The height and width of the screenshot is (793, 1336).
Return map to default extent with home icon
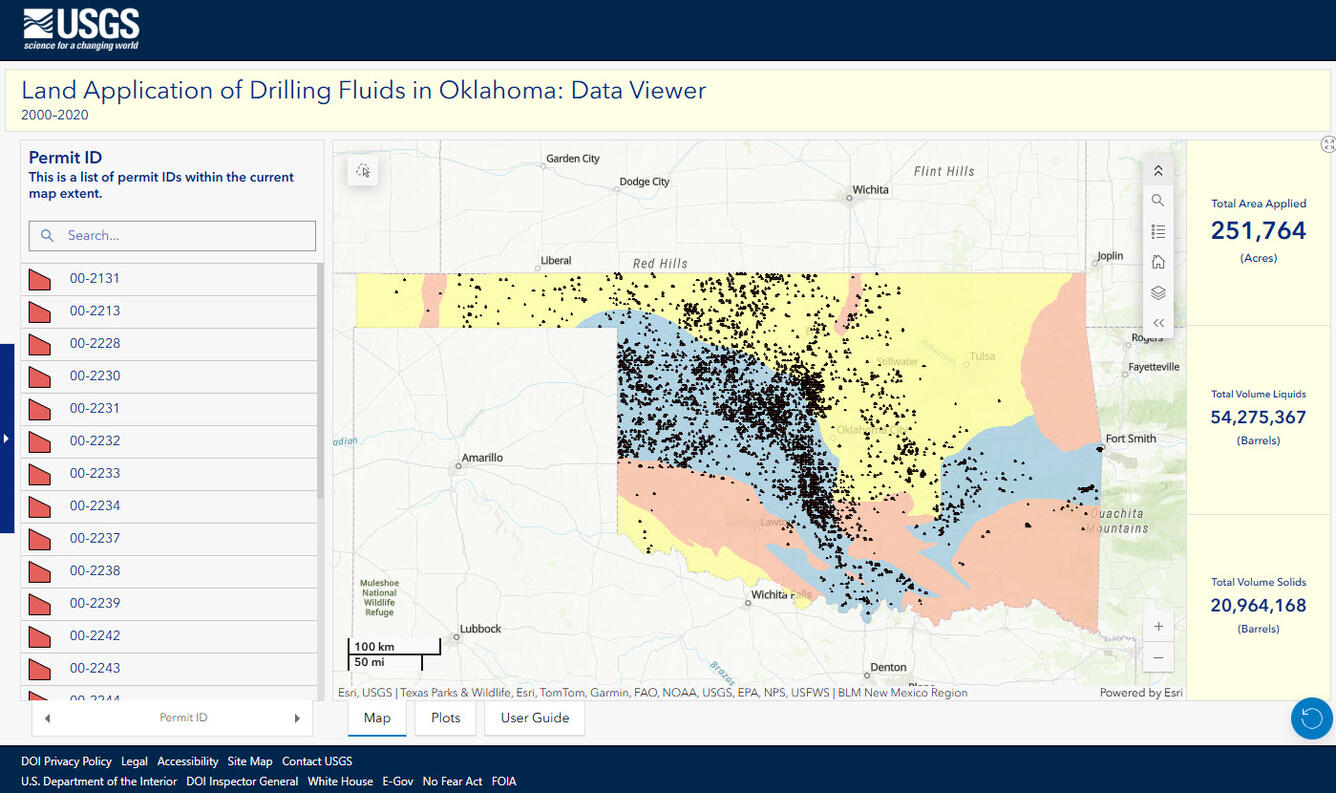(1157, 262)
